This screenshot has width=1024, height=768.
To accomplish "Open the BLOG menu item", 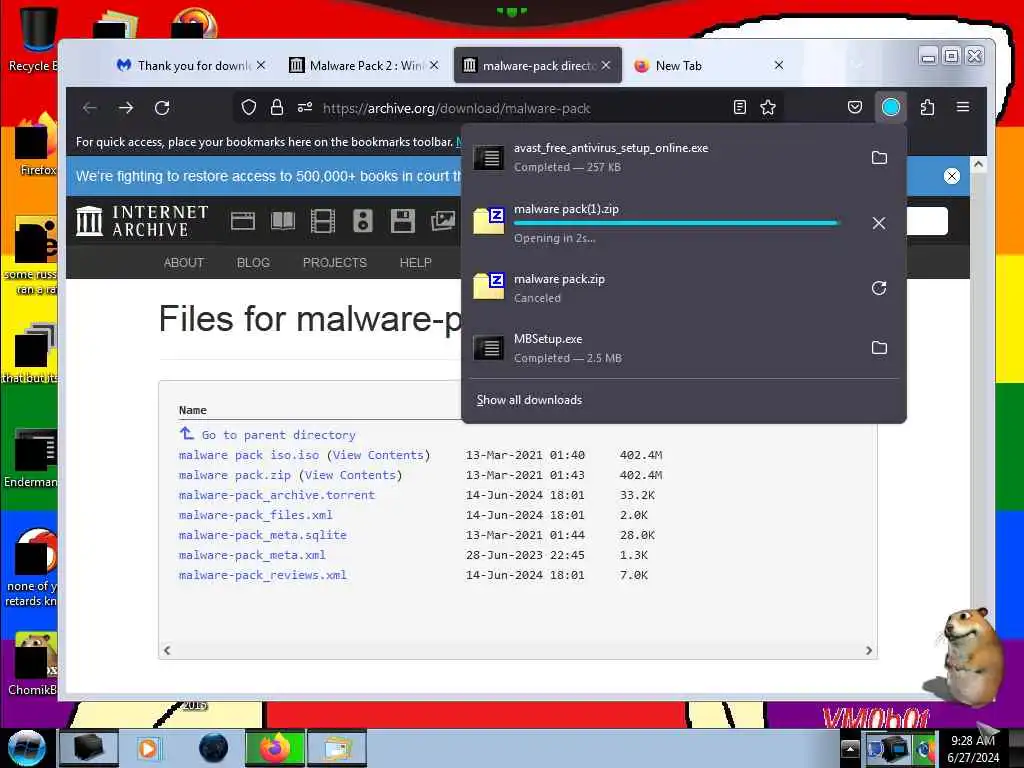I will point(253,263).
